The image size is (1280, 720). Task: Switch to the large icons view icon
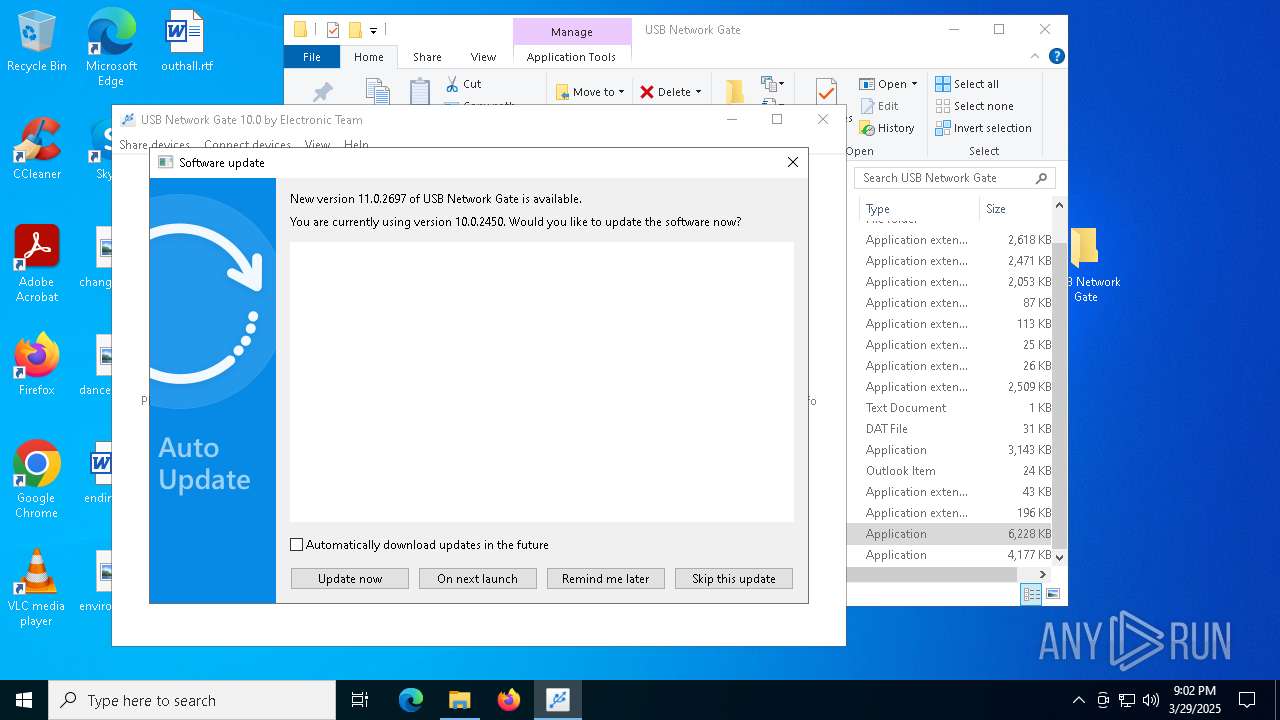click(1052, 594)
